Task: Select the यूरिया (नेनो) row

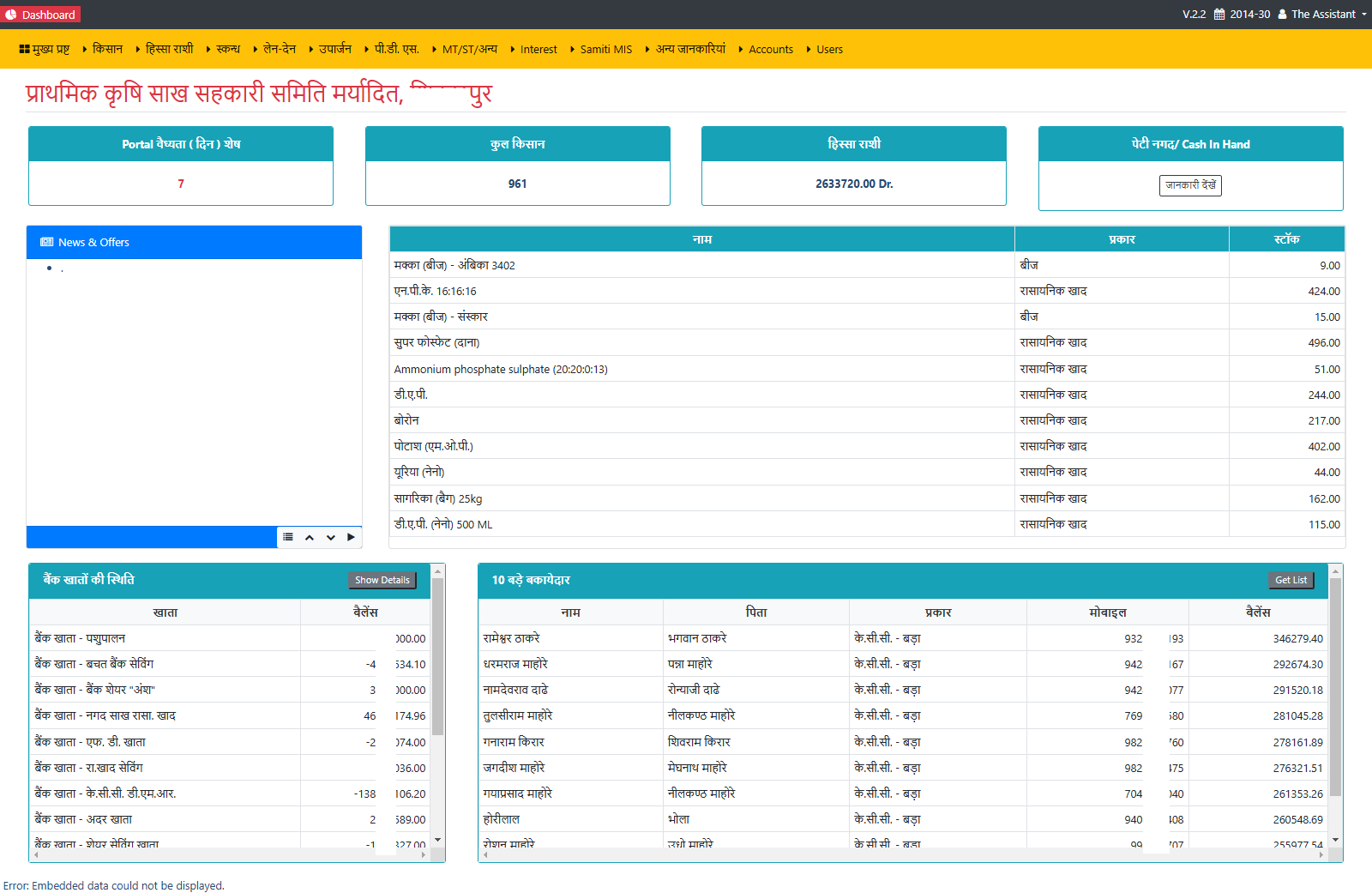Action: pos(867,472)
